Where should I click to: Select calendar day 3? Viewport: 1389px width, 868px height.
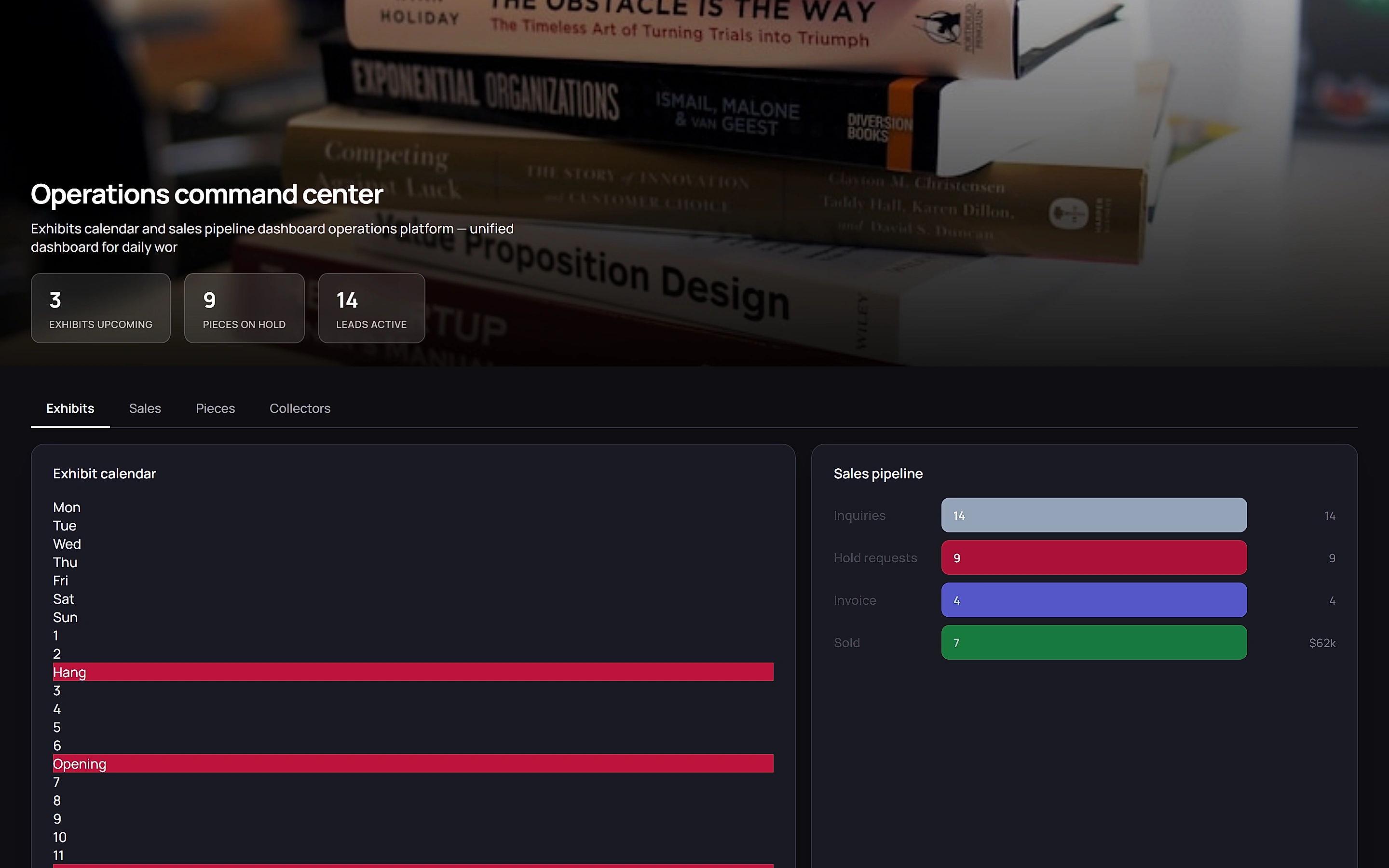pos(57,691)
